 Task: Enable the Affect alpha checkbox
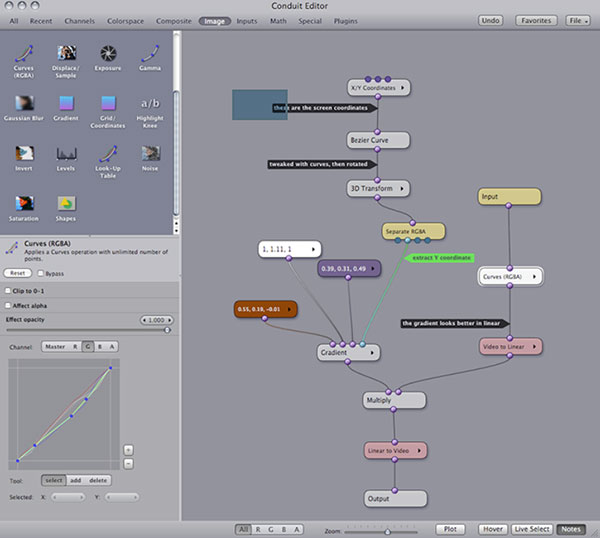pyautogui.click(x=8, y=305)
